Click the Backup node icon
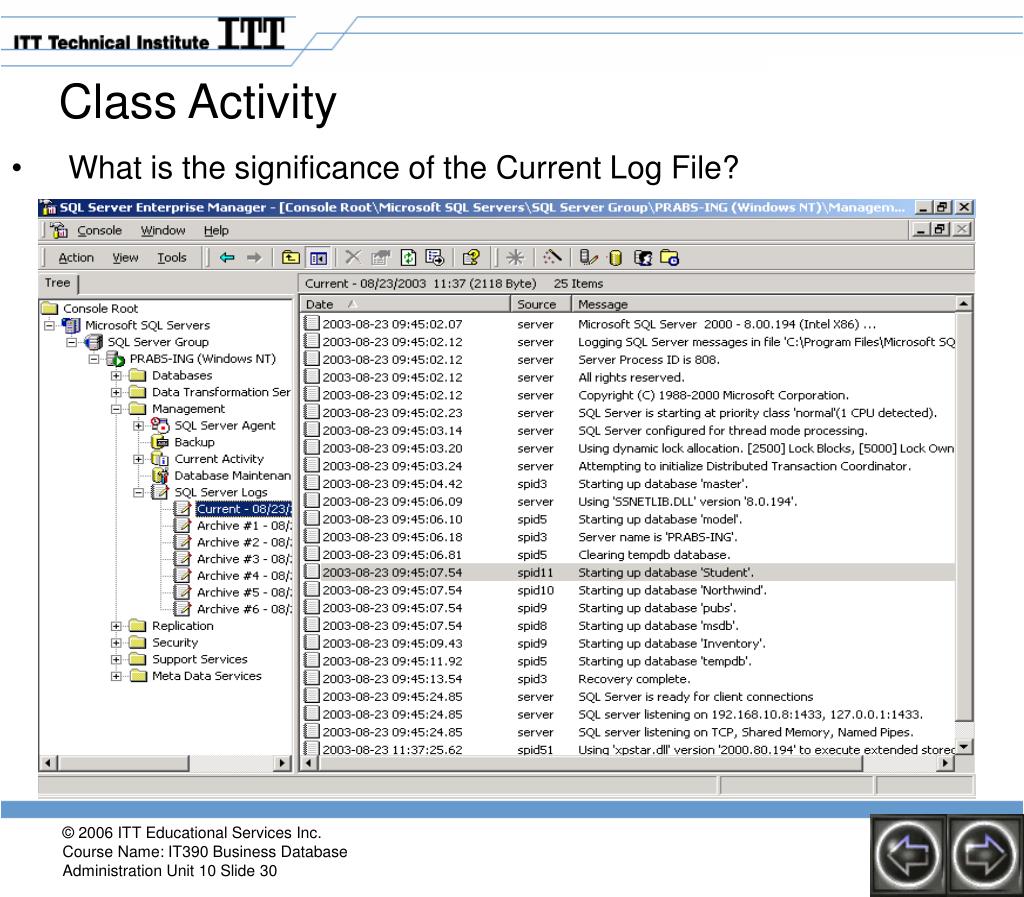This screenshot has height=897, width=1024. (x=160, y=442)
